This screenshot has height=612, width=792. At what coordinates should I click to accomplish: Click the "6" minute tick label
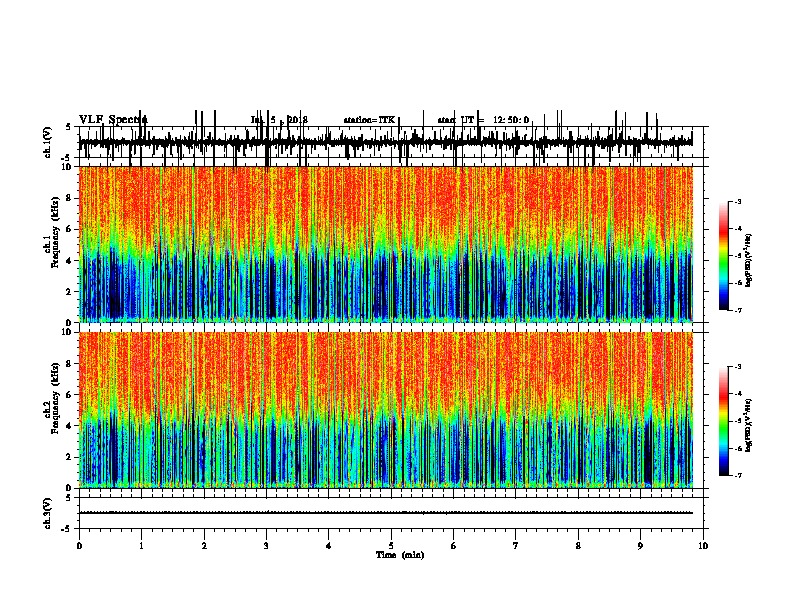pyautogui.click(x=454, y=546)
